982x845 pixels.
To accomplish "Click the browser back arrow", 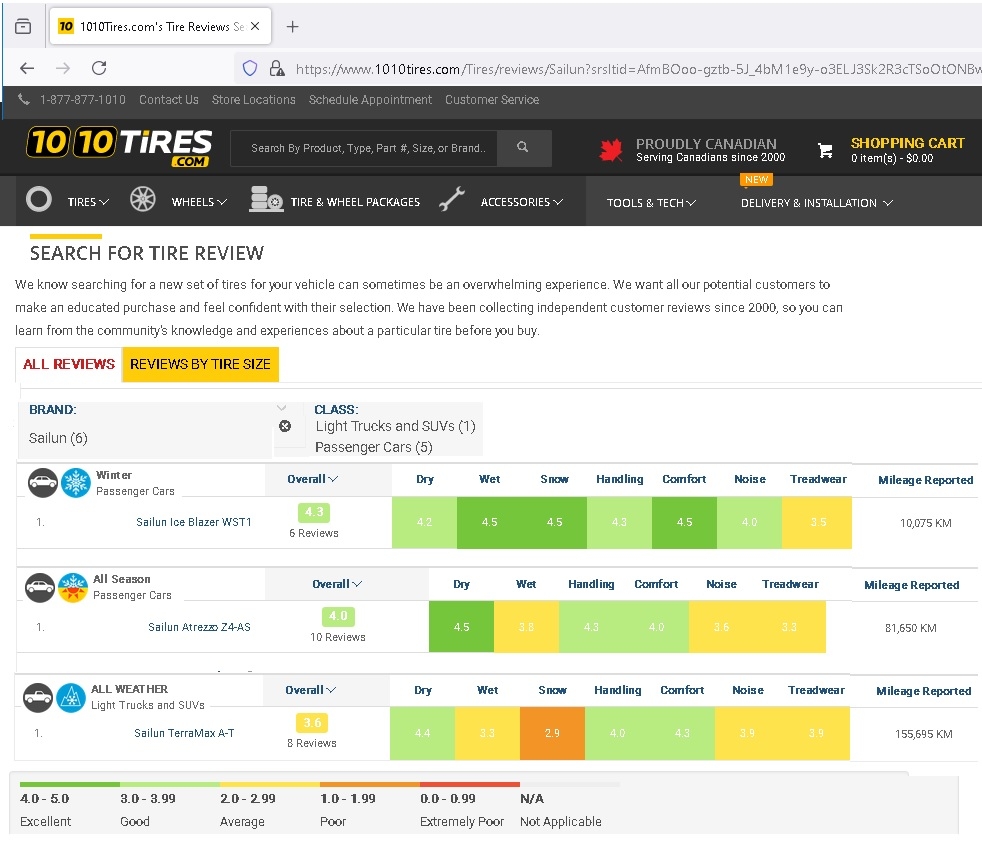I will [27, 68].
